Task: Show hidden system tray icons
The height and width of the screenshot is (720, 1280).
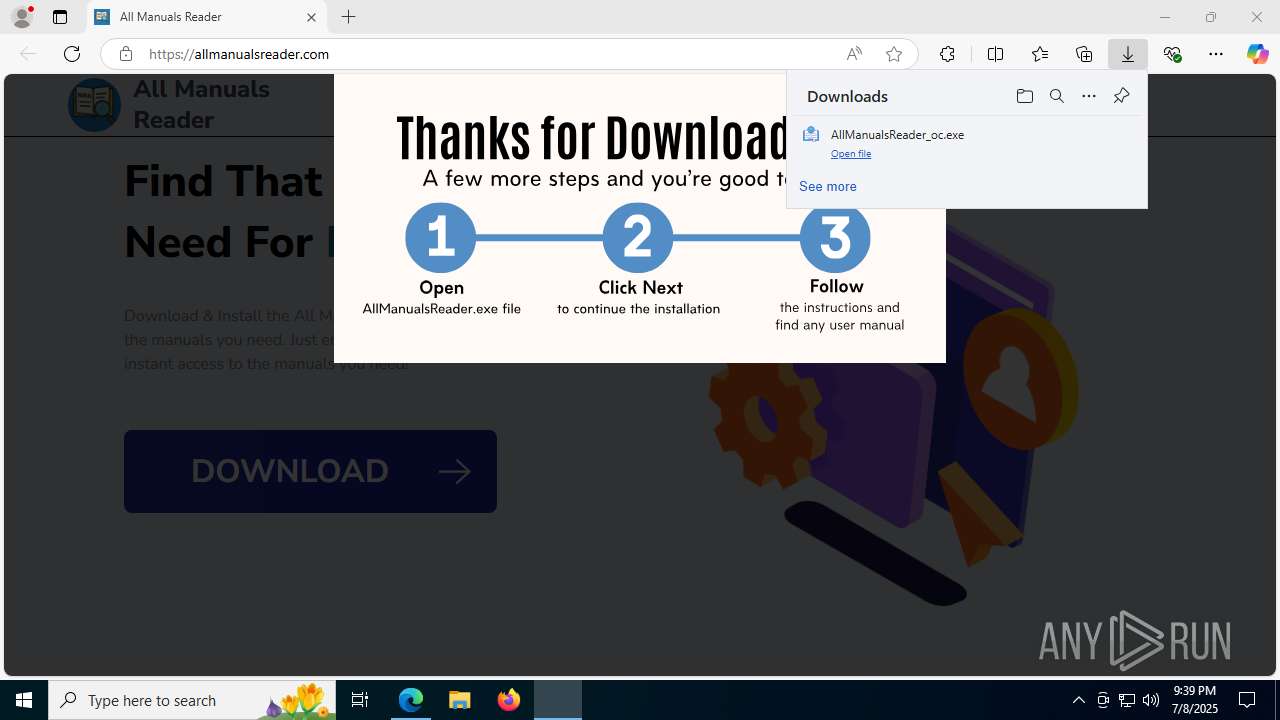Action: click(1078, 700)
